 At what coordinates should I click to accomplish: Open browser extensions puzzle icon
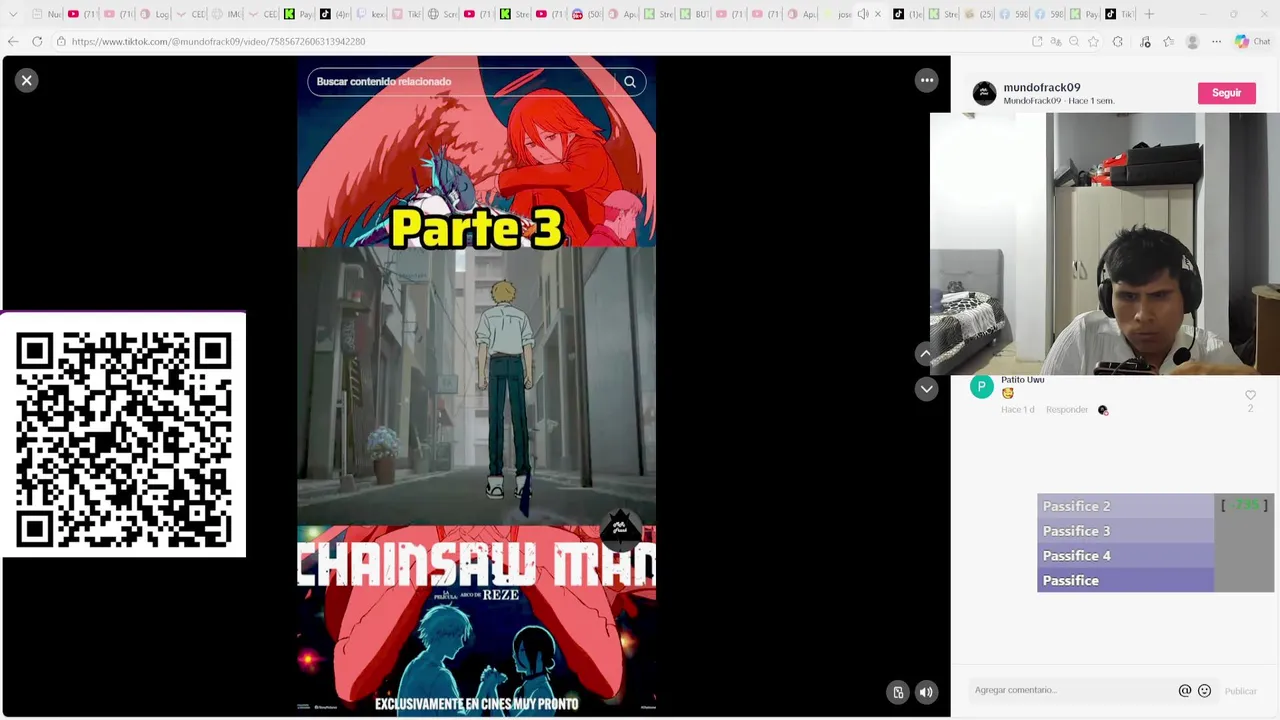point(1117,42)
